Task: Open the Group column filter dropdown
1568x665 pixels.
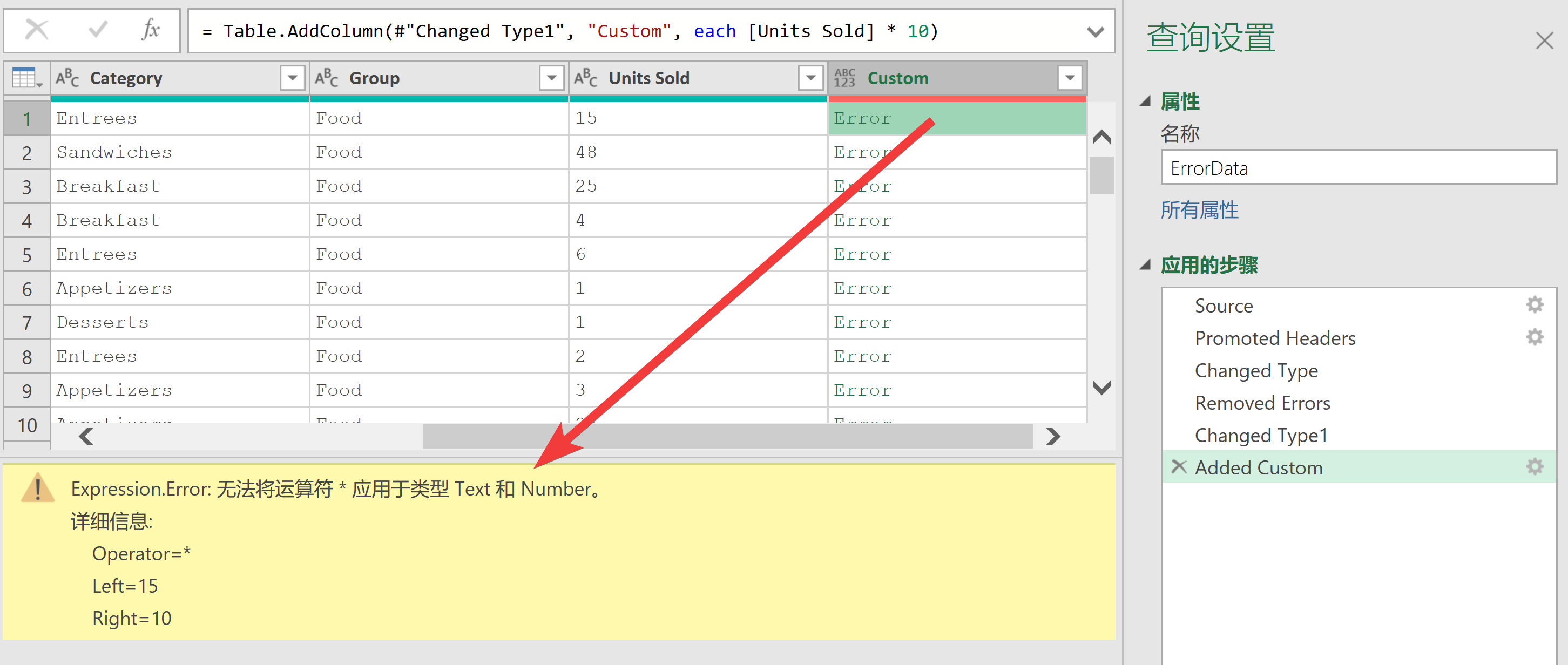Action: coord(551,78)
